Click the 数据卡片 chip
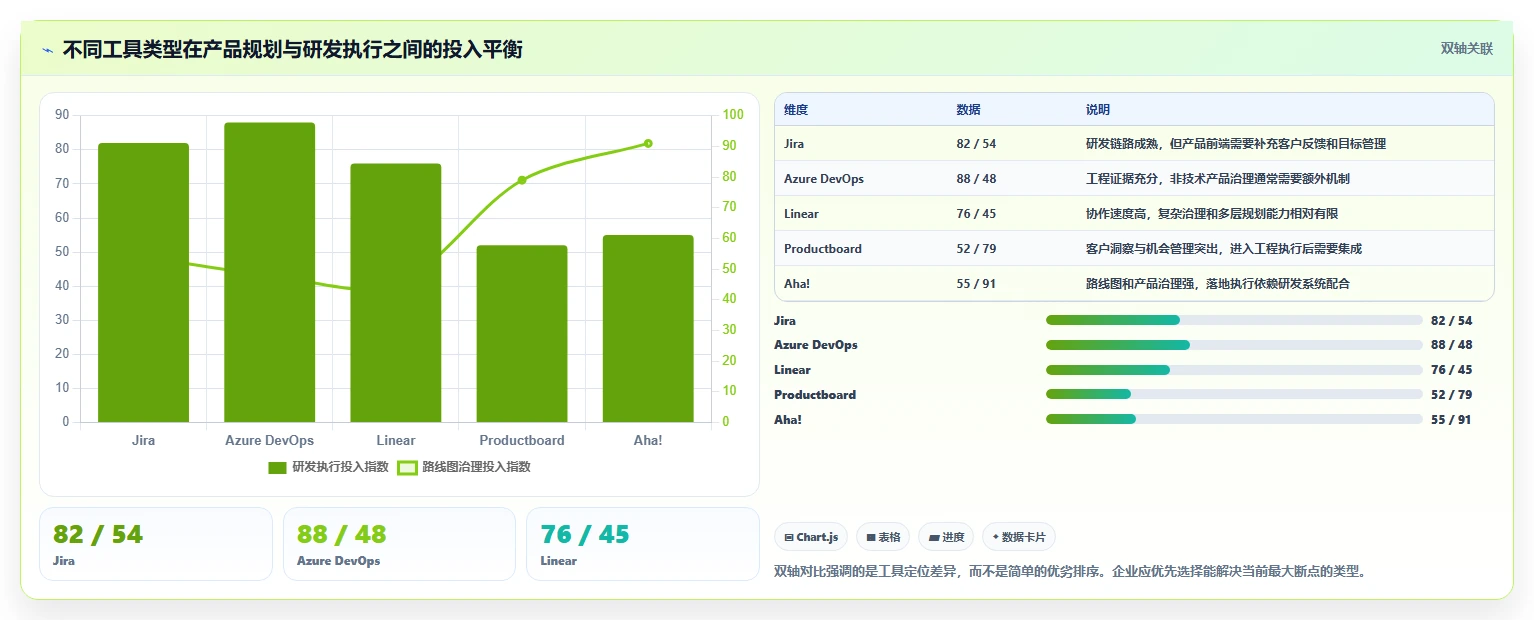This screenshot has height=620, width=1534. [x=1019, y=537]
